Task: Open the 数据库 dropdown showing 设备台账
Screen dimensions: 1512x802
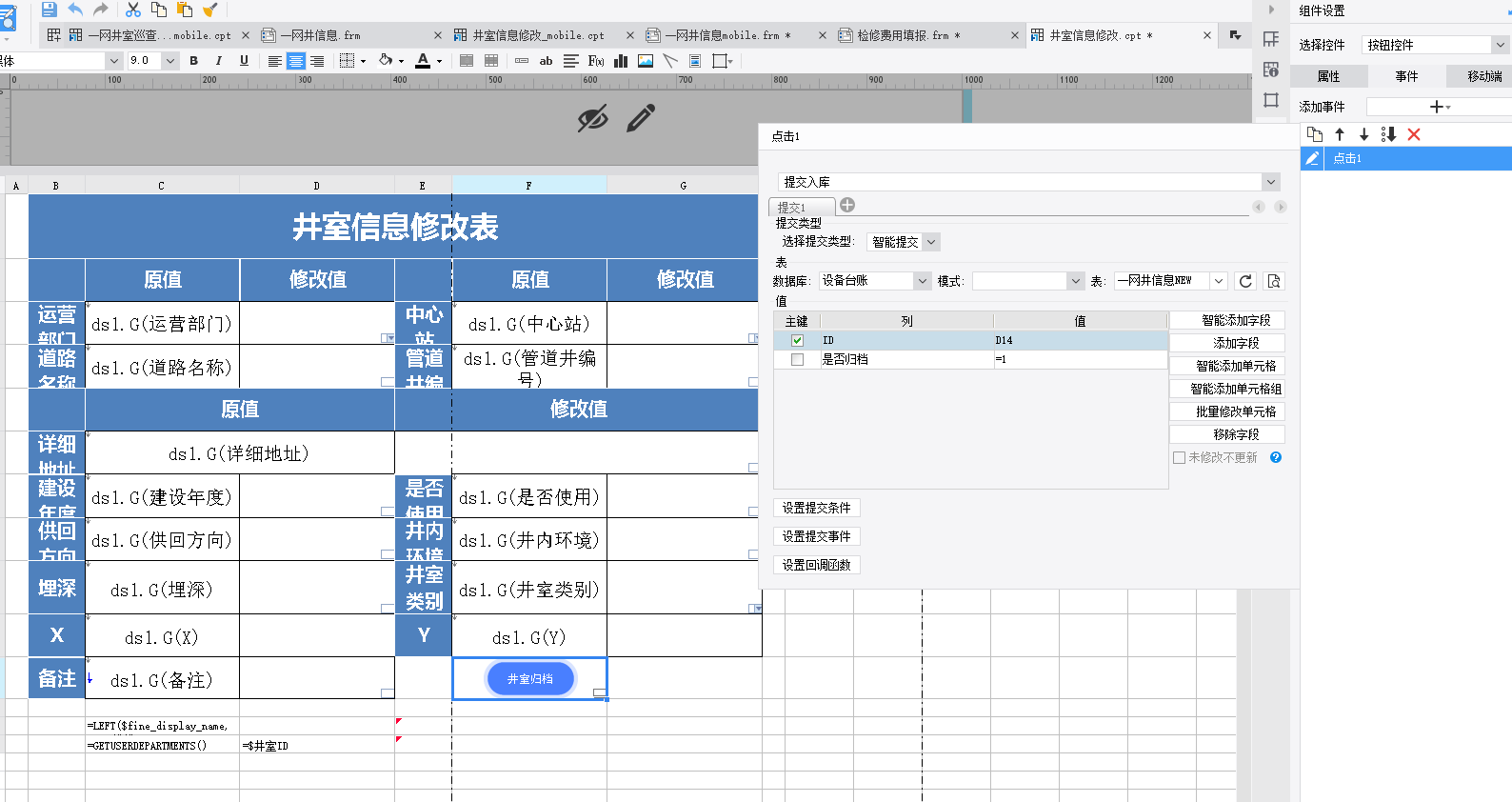Action: tap(875, 281)
